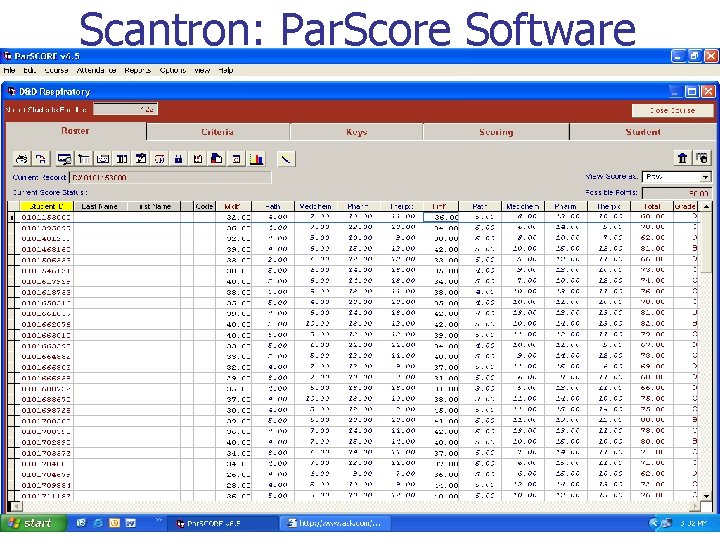Click the Grade column header

pyautogui.click(x=685, y=206)
